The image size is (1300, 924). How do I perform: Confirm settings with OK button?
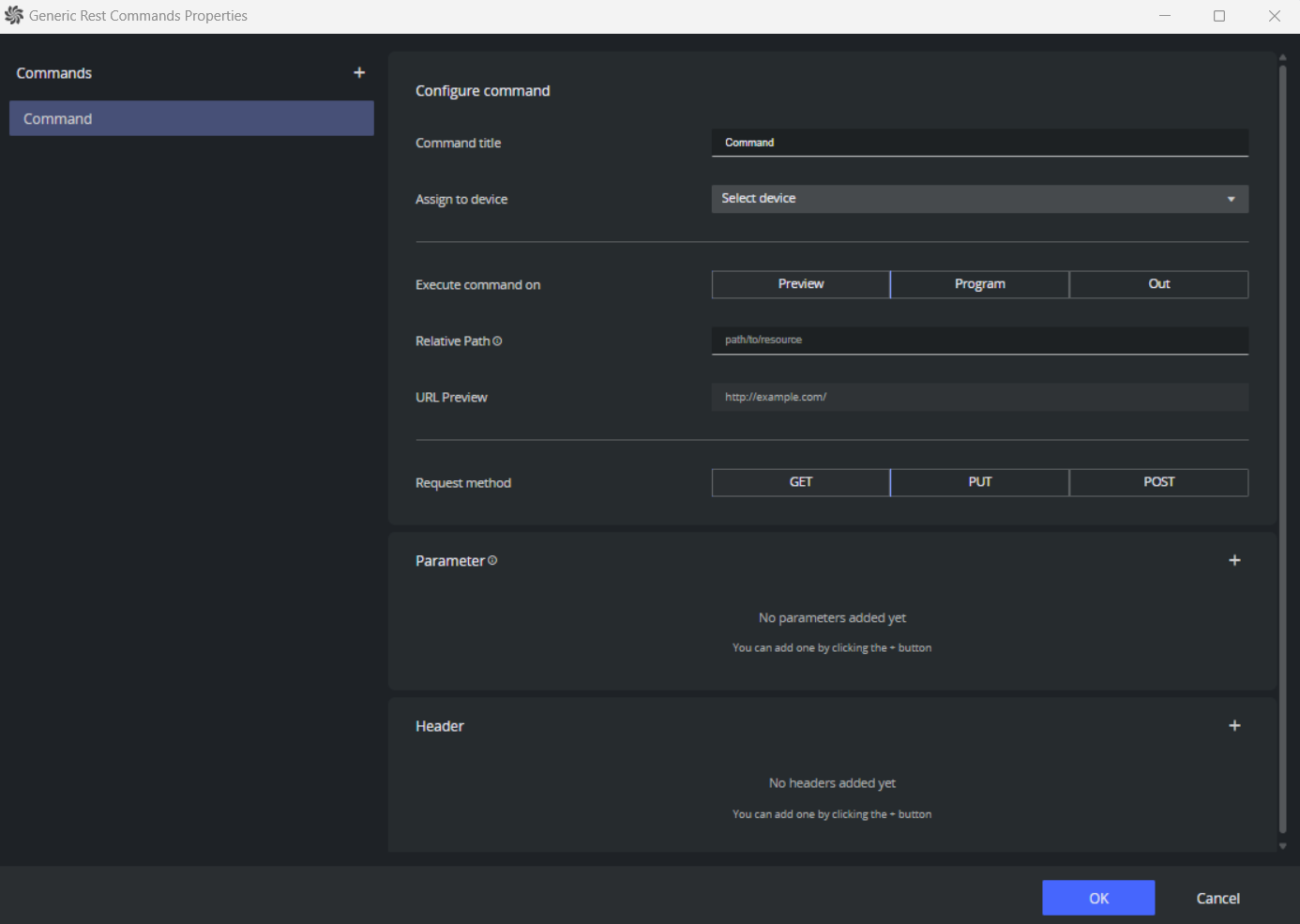point(1098,898)
